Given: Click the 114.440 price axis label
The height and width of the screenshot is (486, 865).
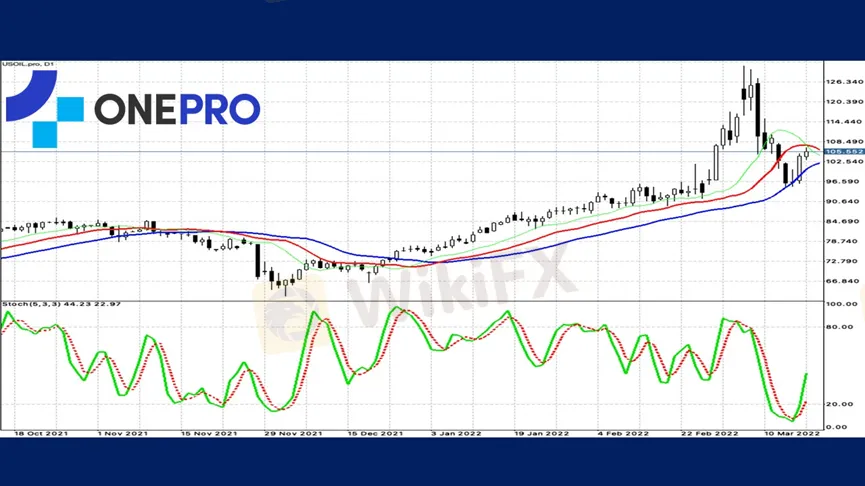Looking at the screenshot, I should (844, 121).
